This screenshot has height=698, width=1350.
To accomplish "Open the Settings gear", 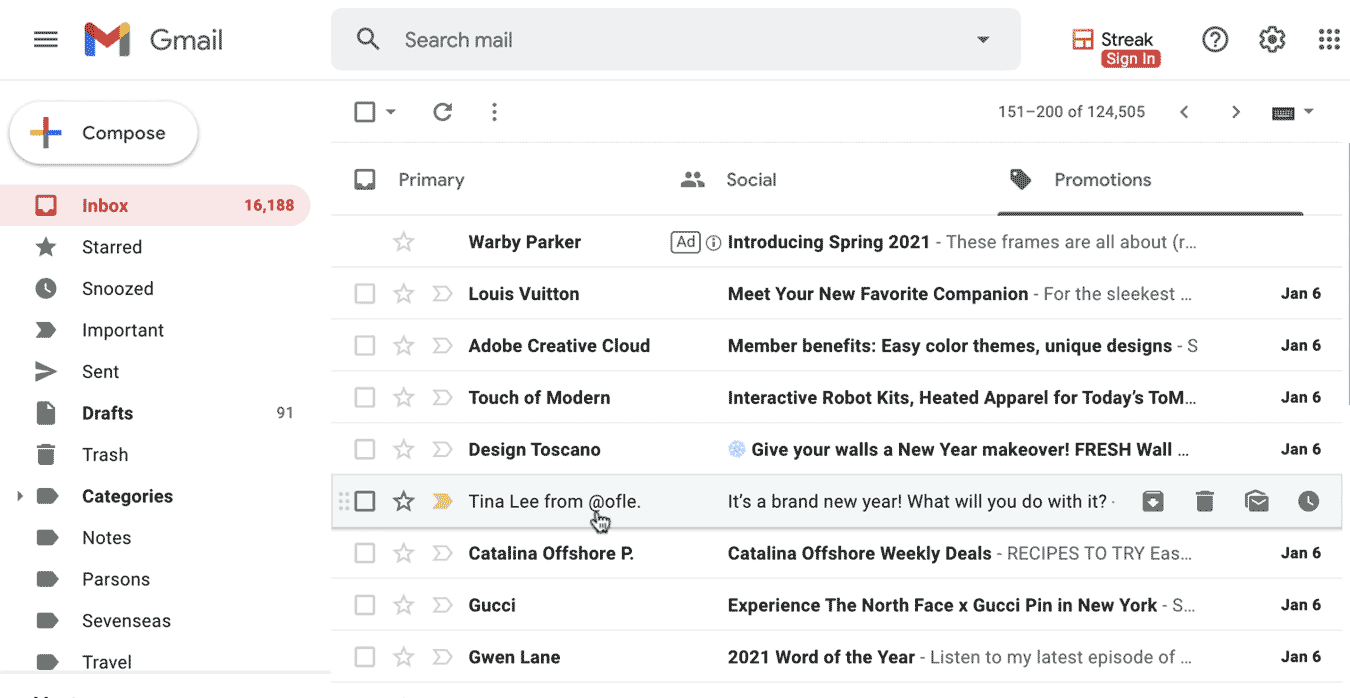I will (x=1272, y=40).
